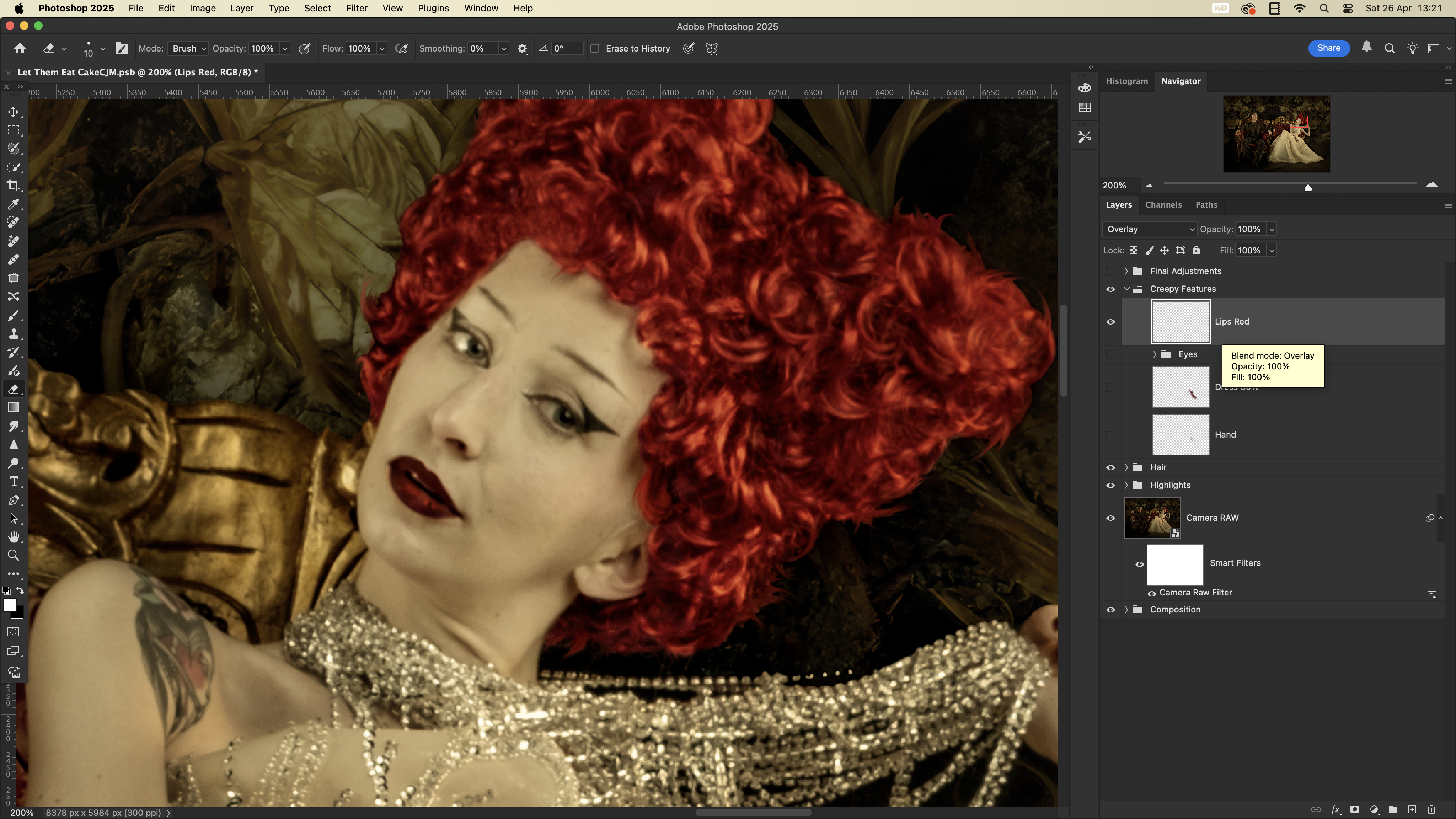
Task: Enable Erase to History checkbox
Action: point(595,49)
